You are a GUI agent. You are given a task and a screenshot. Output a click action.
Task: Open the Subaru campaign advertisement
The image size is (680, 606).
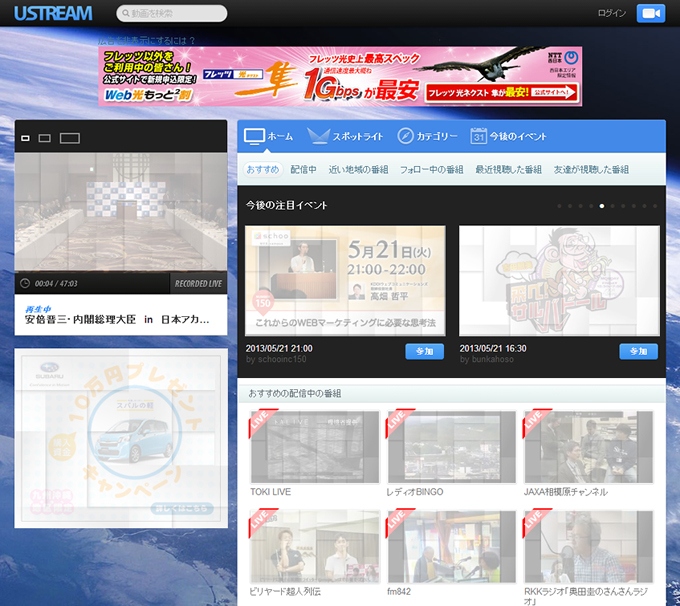[121, 438]
